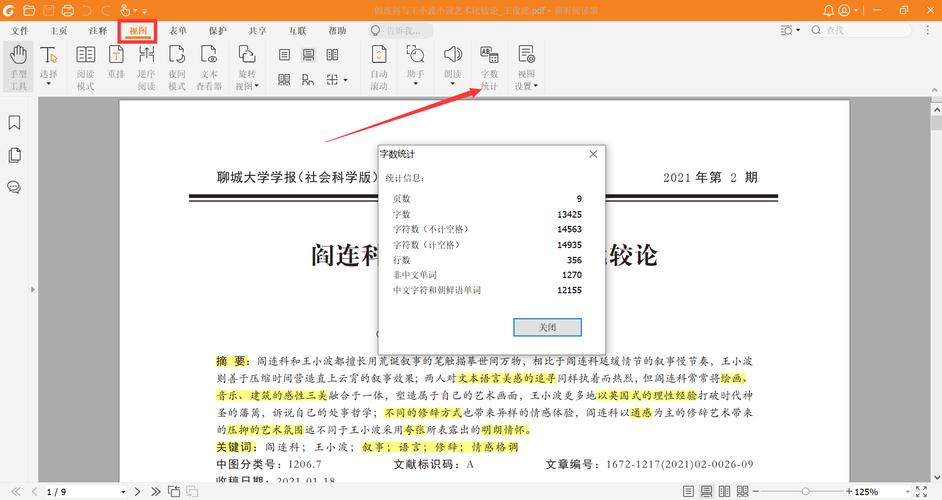
Task: Open the Assistant (助手) tool menu
Action: pyautogui.click(x=415, y=65)
